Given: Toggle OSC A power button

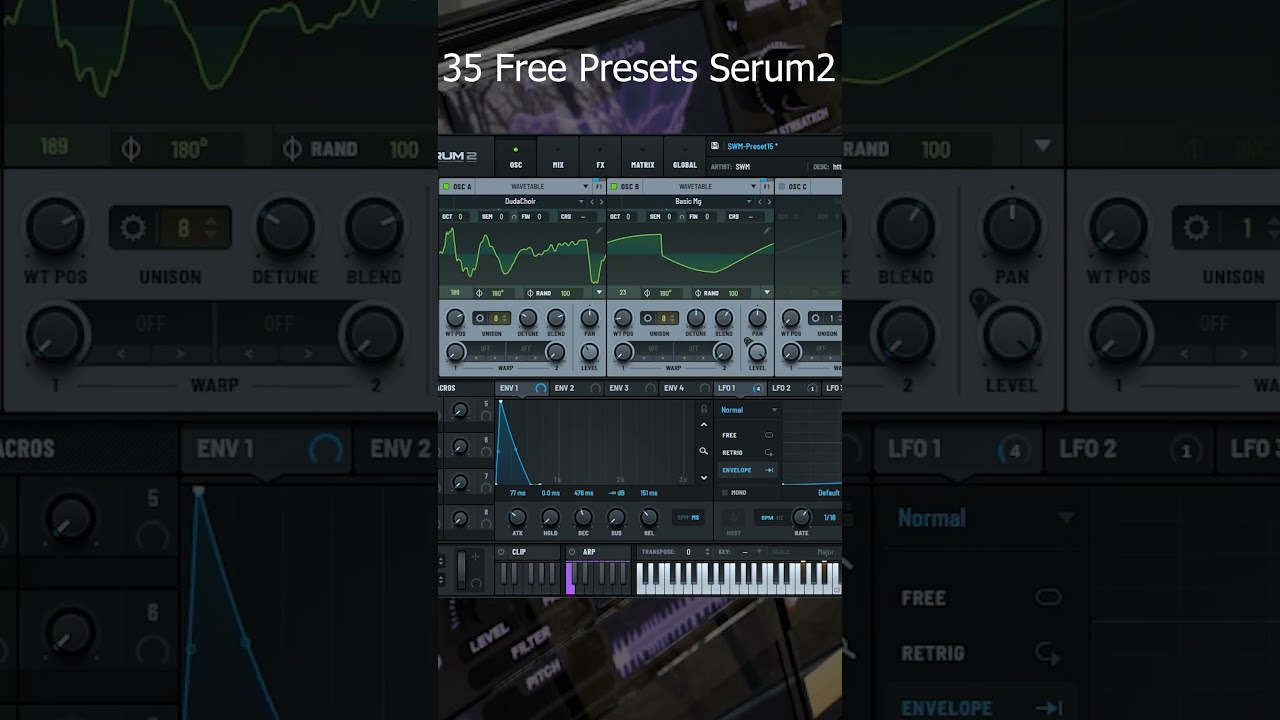Looking at the screenshot, I should click(446, 186).
